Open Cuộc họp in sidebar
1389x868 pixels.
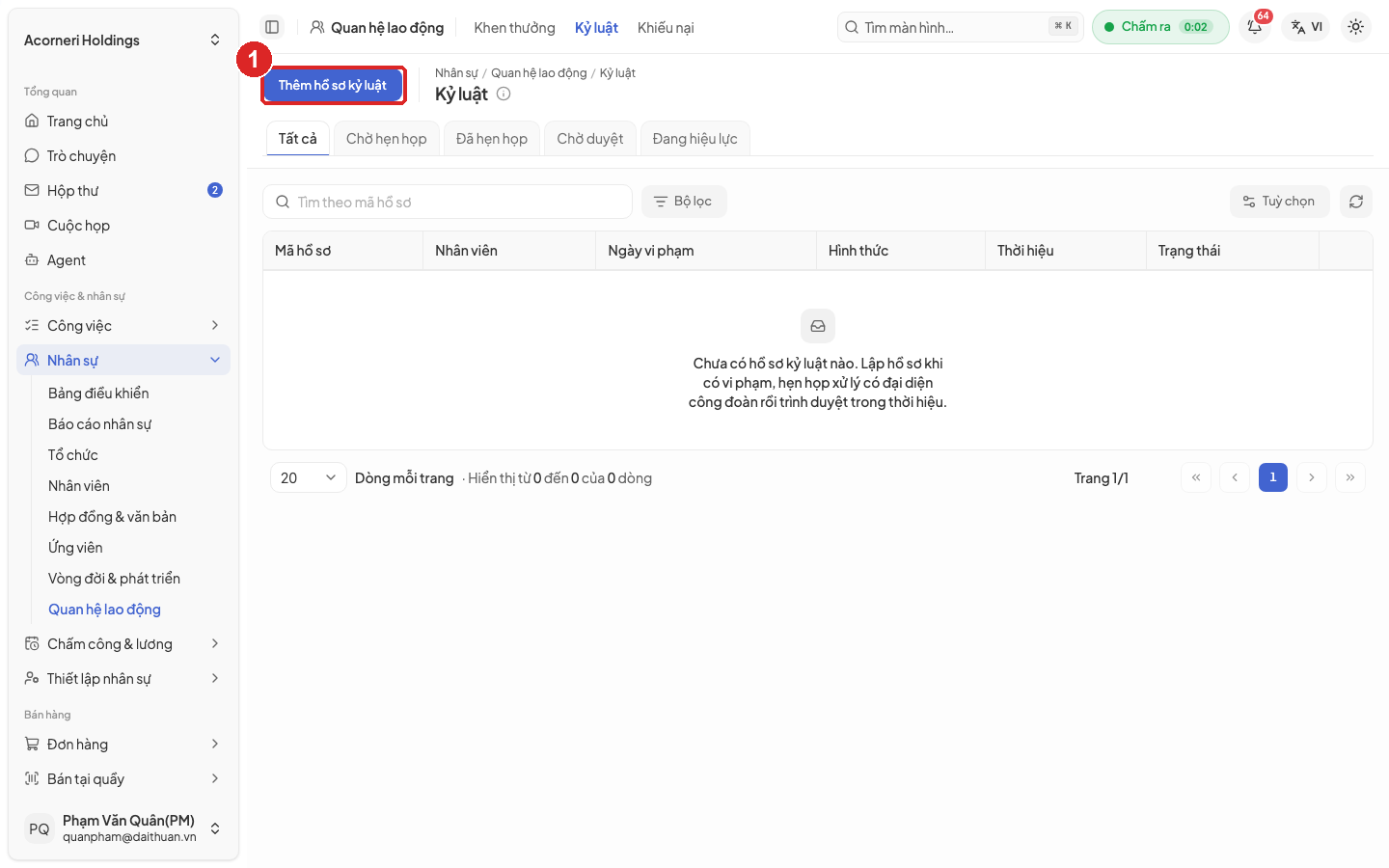(x=123, y=226)
